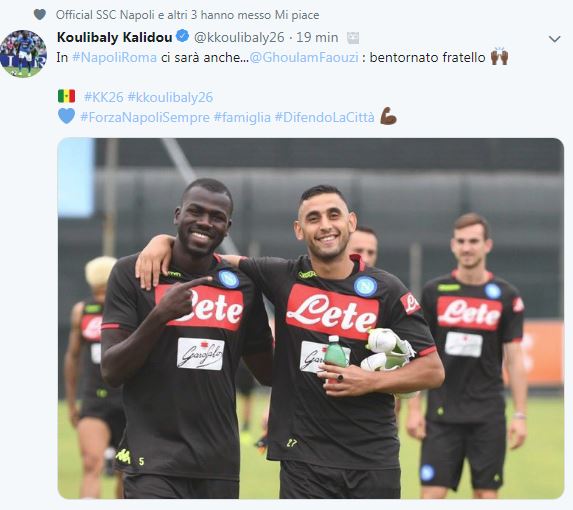The image size is (573, 510).
Task: Click the Senegal flag emoji
Action: [67, 96]
